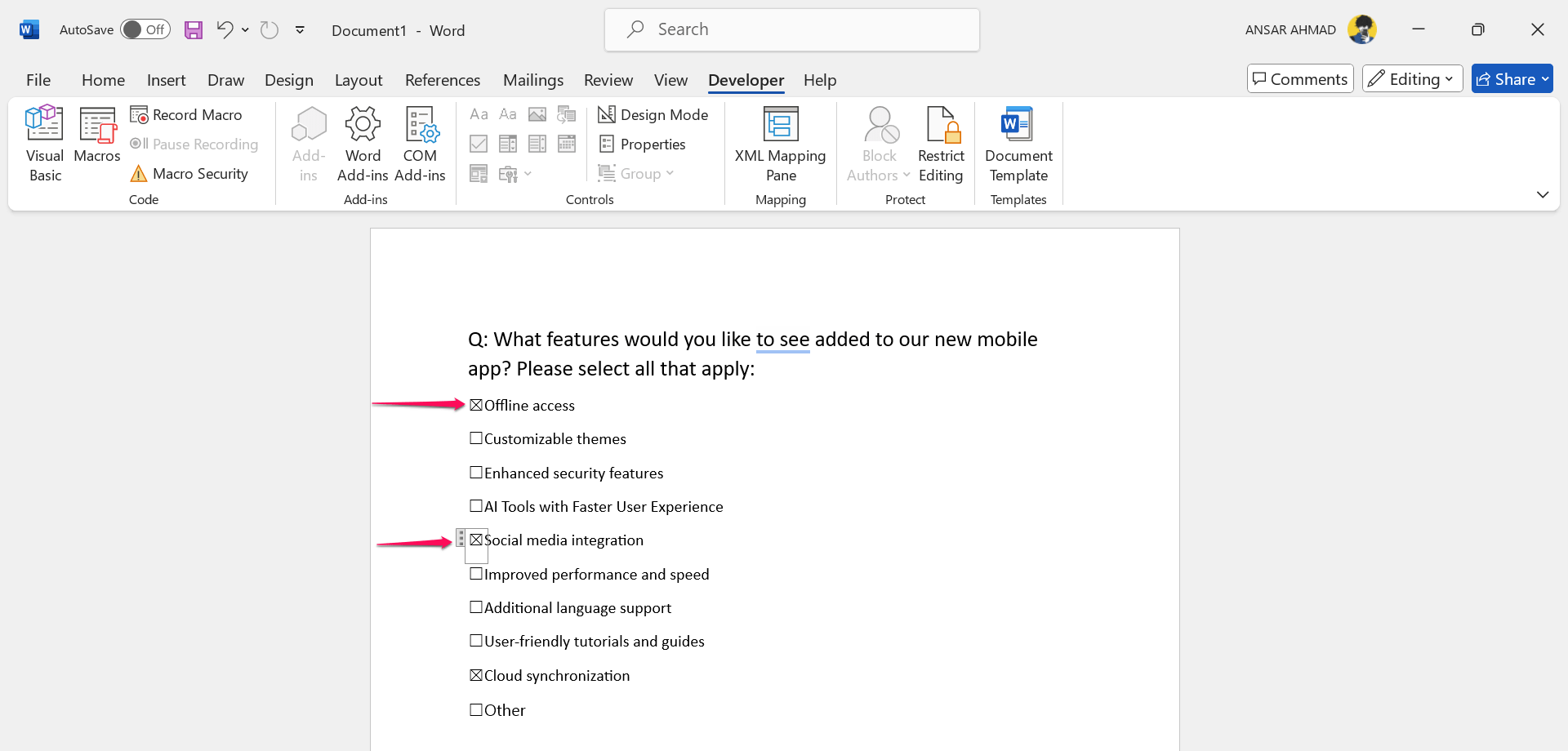Open the Review tab
Screen dimensions: 1568x751
coord(608,80)
